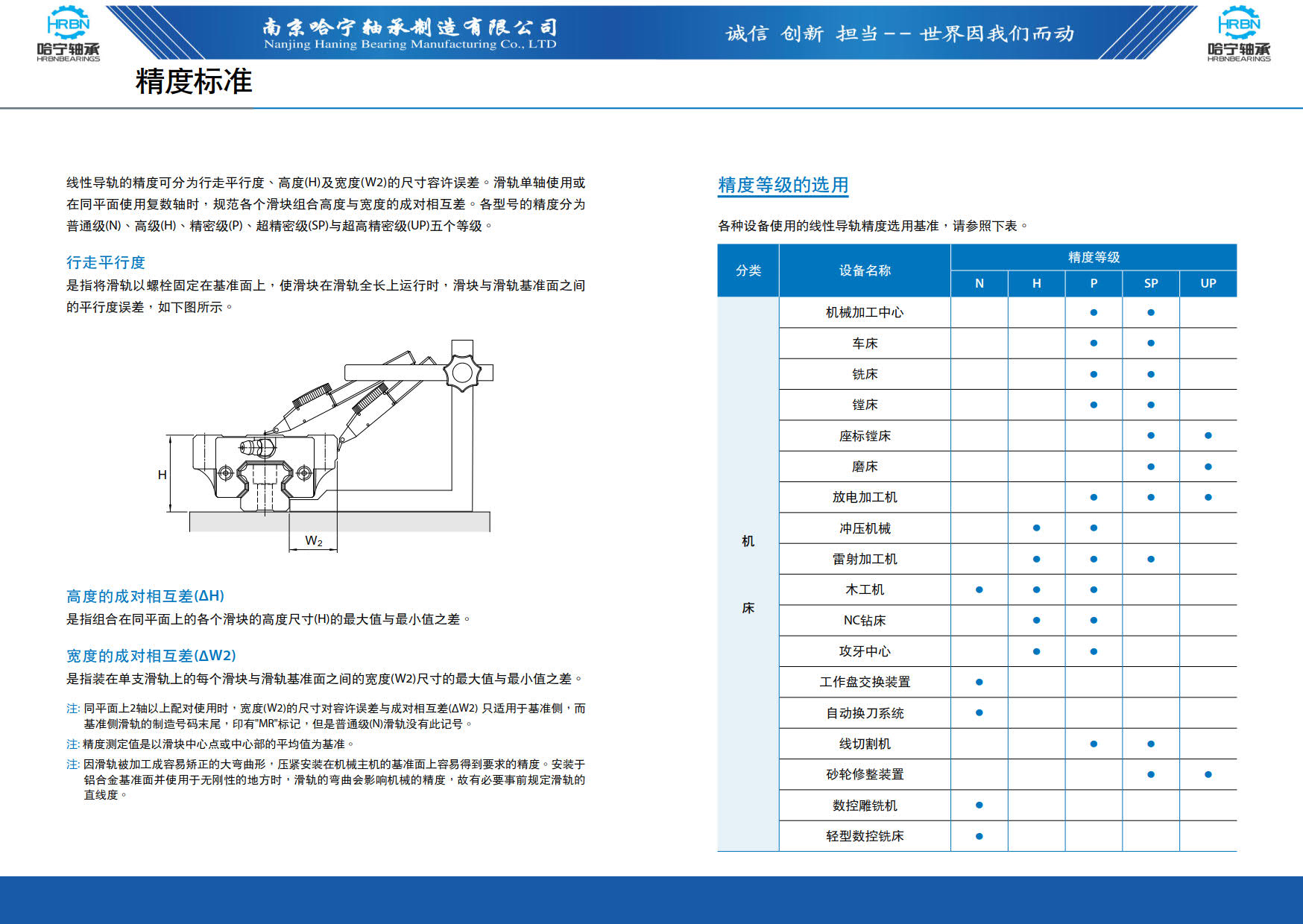The height and width of the screenshot is (924, 1303).
Task: Click the sentence 各种设备使用的线性导轨精度选用基准
Action: (x=827, y=225)
